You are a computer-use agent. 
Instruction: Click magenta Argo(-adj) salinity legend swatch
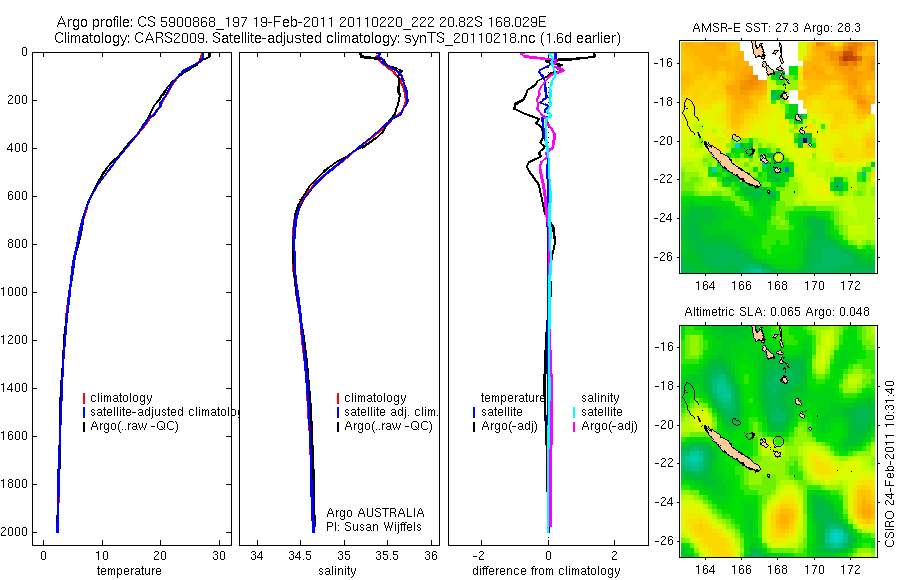[x=575, y=427]
